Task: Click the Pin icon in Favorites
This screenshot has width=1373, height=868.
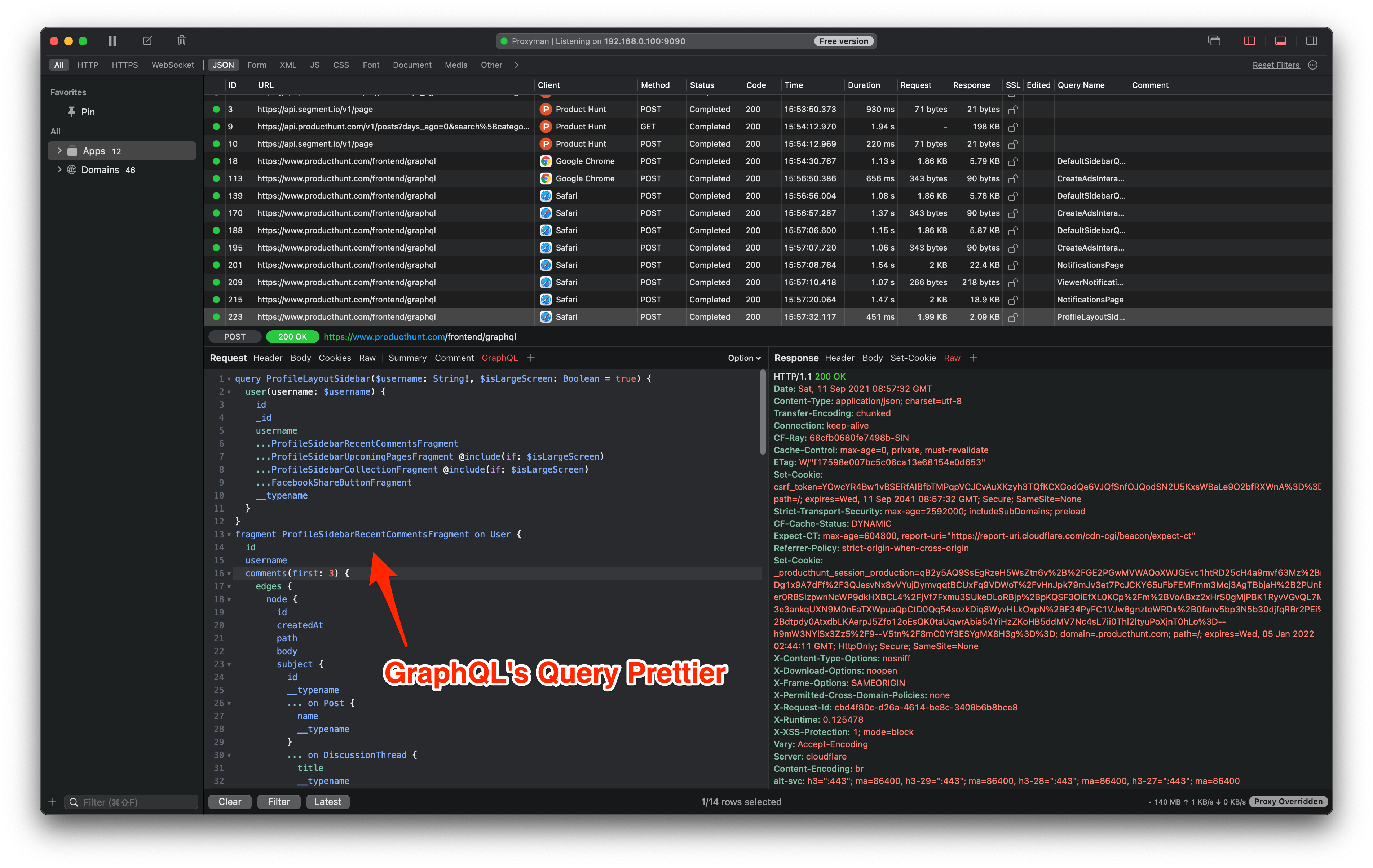Action: coord(71,112)
